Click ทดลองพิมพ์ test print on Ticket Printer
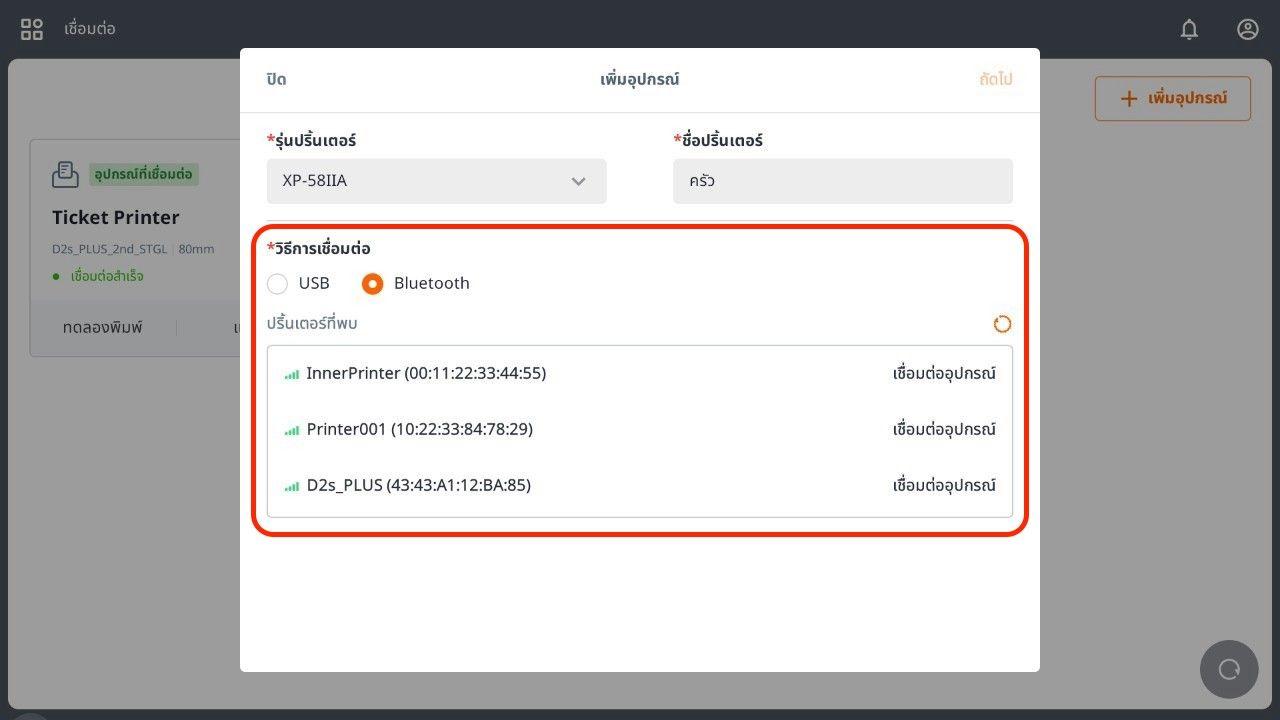Viewport: 1280px width, 720px height. pos(103,327)
